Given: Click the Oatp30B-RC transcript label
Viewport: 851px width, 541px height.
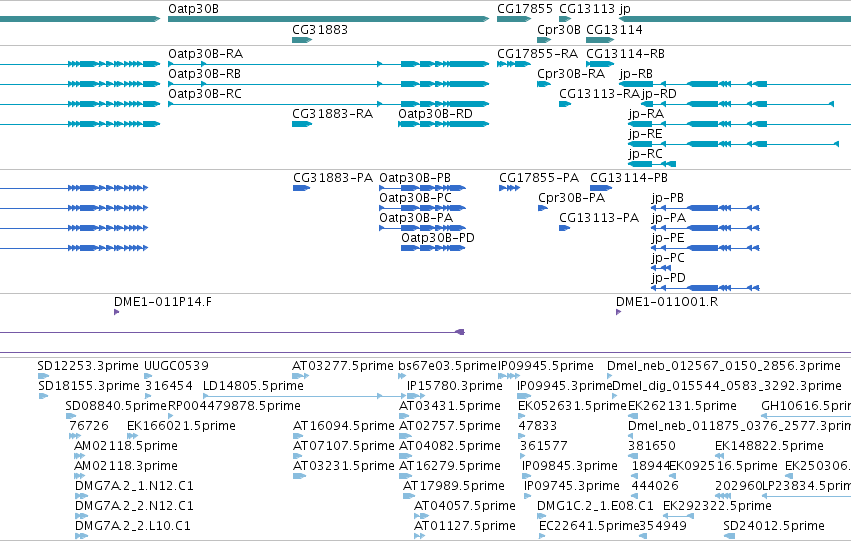Looking at the screenshot, I should (x=205, y=94).
